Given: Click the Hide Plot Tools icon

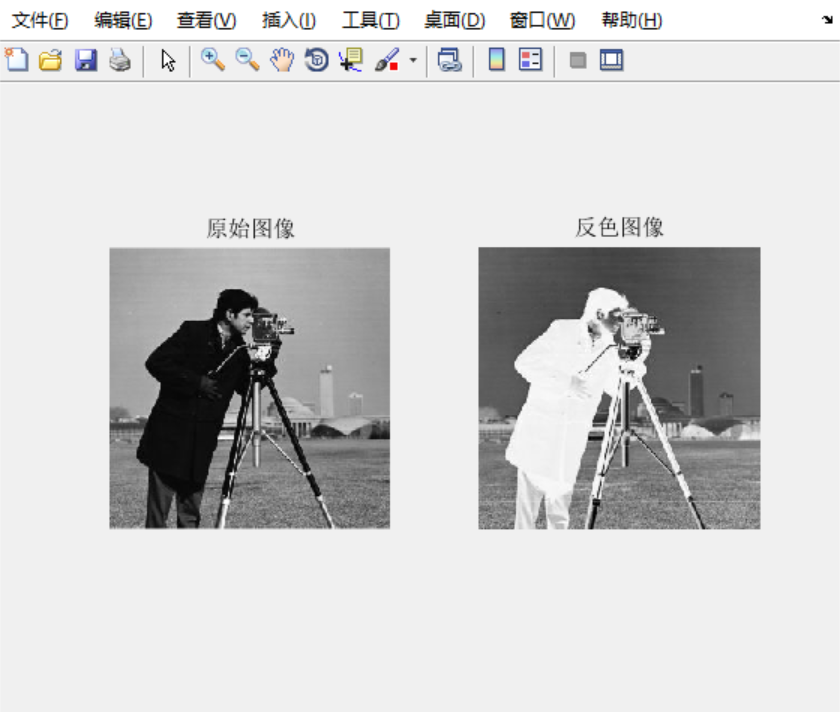Looking at the screenshot, I should pos(578,60).
